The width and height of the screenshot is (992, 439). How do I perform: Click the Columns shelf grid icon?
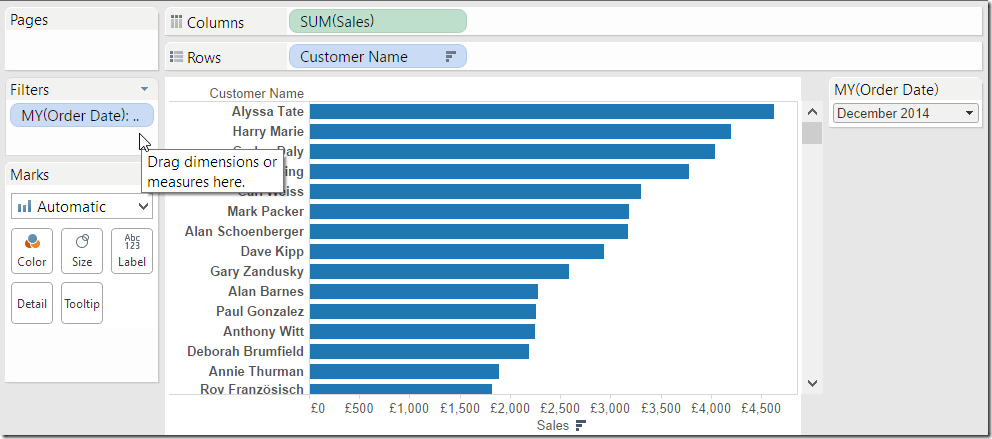176,22
